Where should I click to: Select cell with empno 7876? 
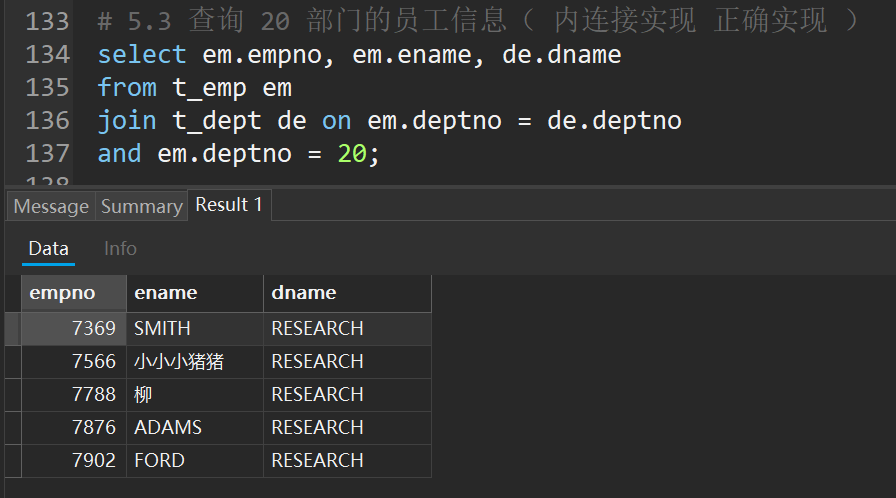click(74, 428)
